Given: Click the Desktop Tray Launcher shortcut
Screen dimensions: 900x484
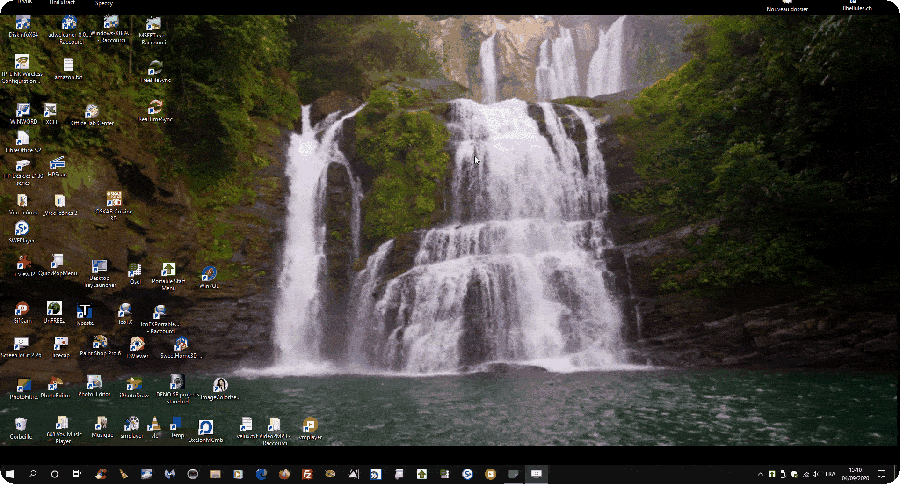Looking at the screenshot, I should click(x=99, y=268).
